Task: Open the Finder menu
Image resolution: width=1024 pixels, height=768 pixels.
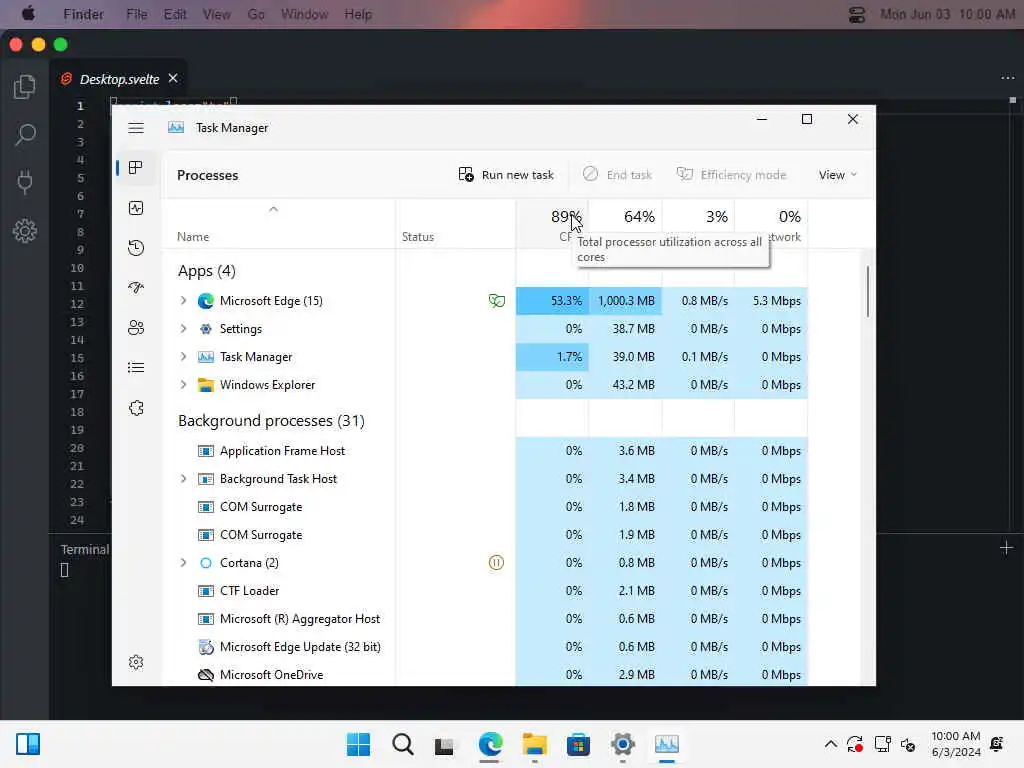Action: (x=84, y=14)
